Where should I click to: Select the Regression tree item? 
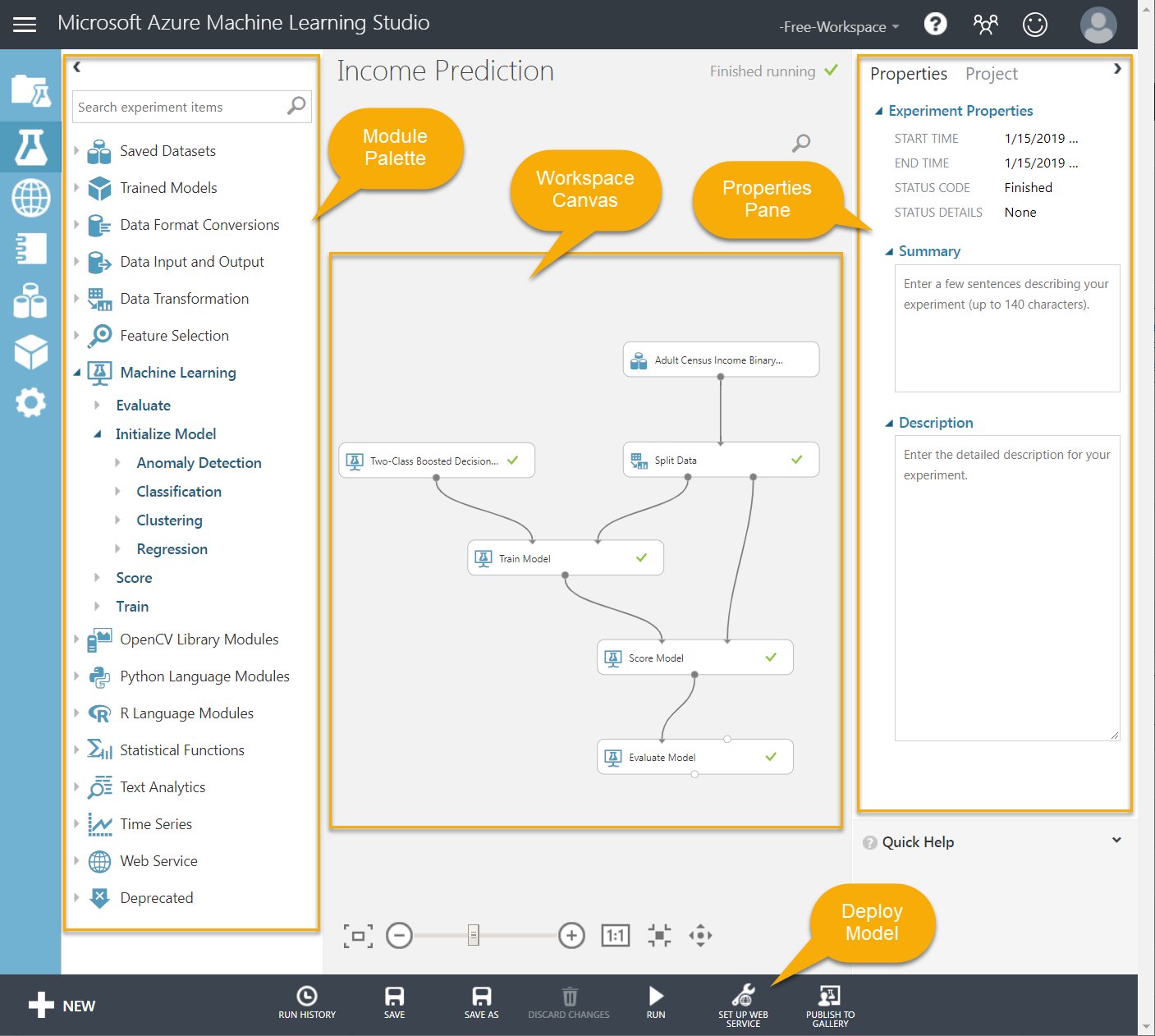point(172,549)
